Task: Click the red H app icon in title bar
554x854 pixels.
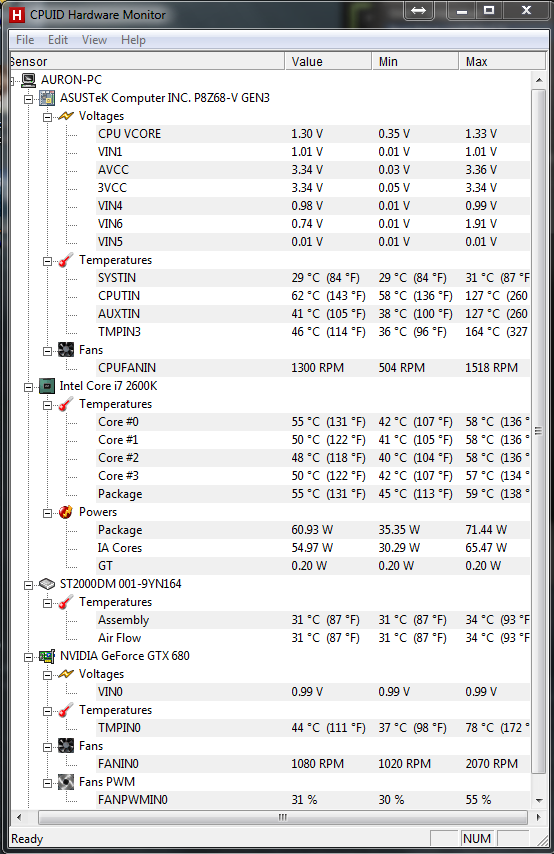Action: (x=17, y=15)
